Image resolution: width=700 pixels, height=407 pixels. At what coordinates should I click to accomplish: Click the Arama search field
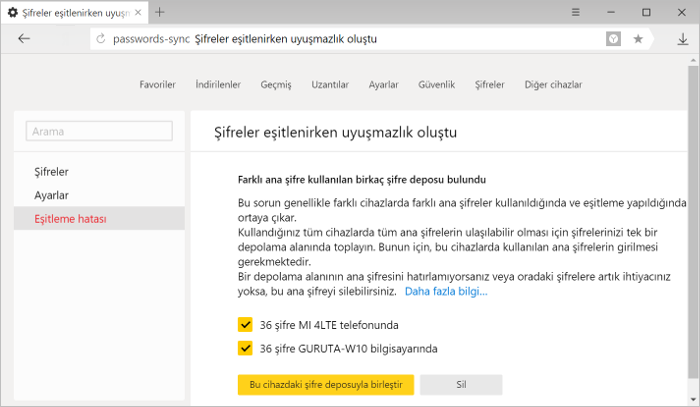tap(99, 131)
